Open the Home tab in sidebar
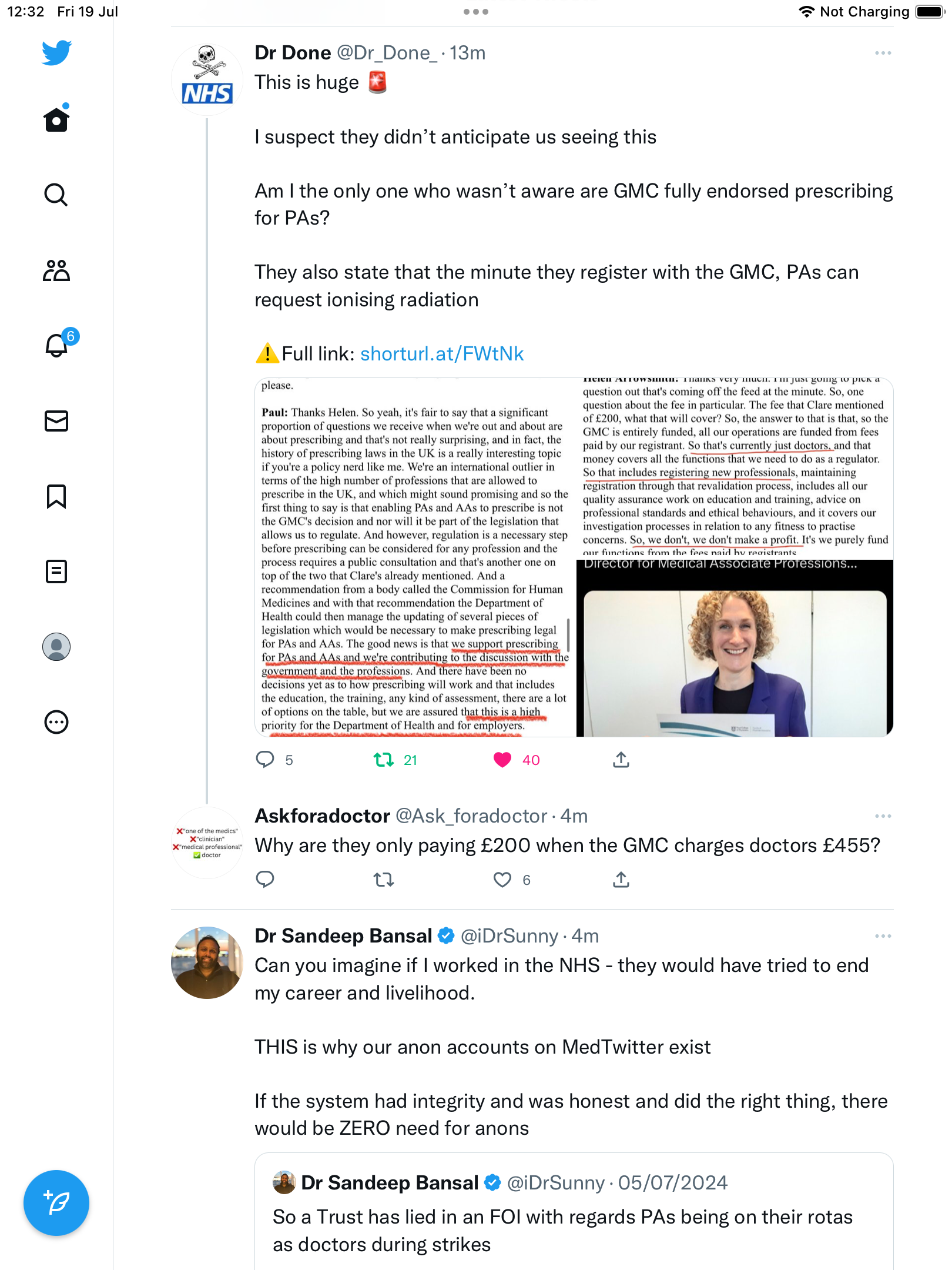952x1270 pixels. point(56,120)
